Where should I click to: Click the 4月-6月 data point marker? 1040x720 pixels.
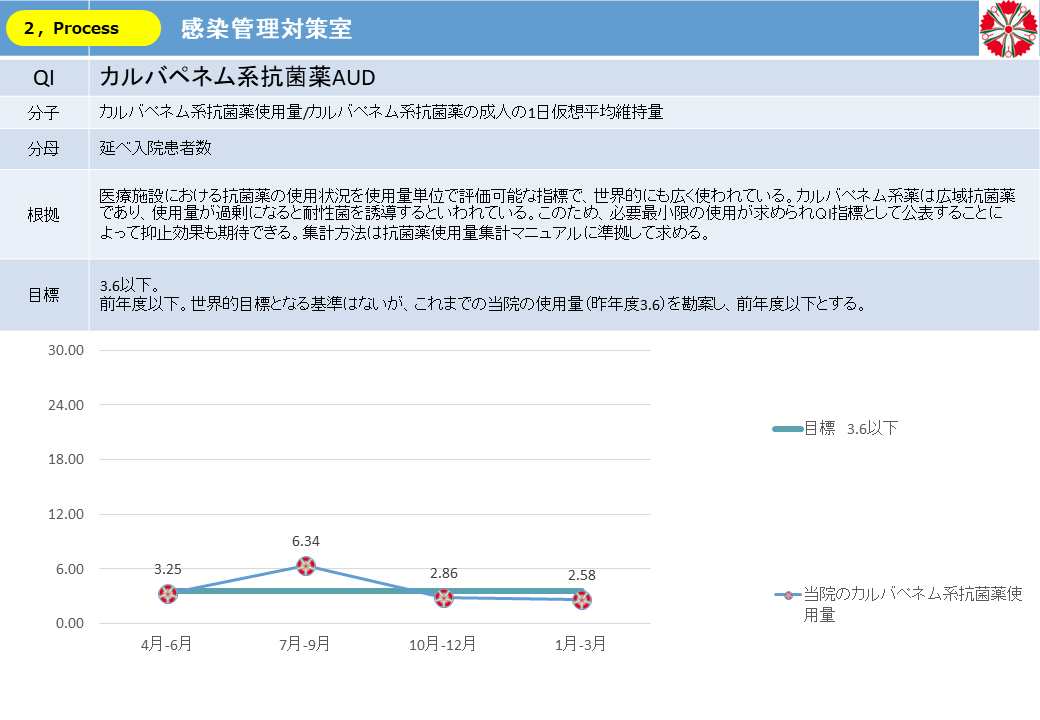pos(168,593)
